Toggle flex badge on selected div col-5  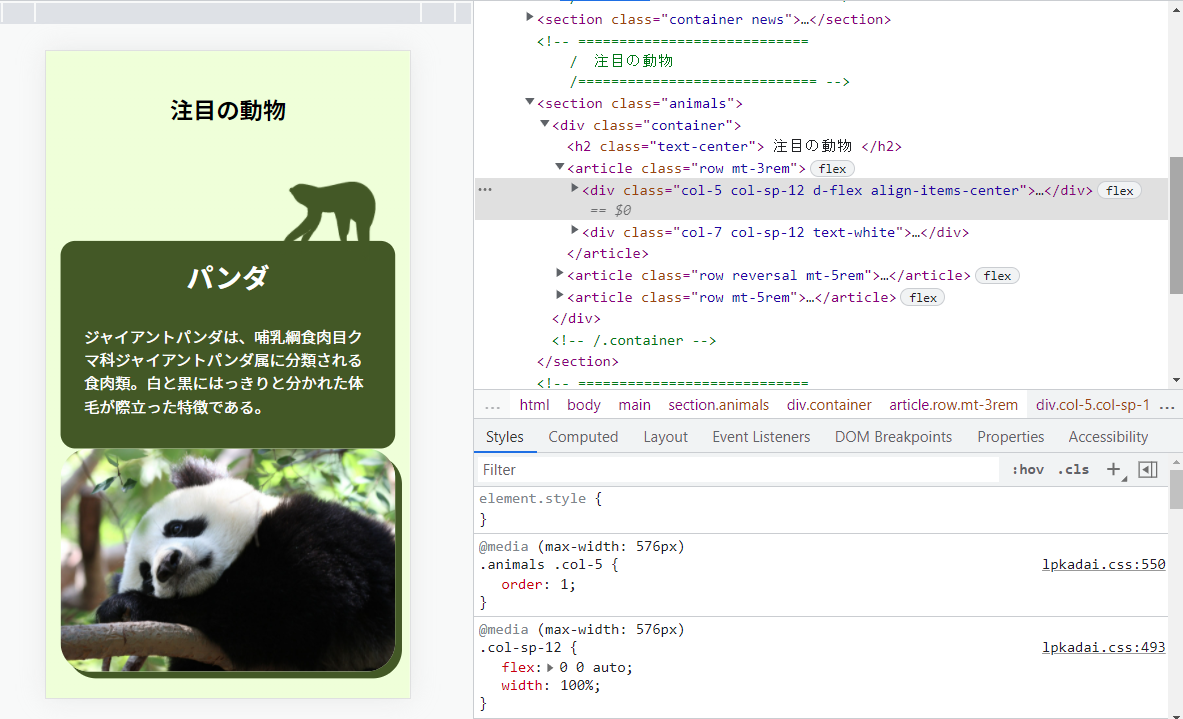tap(1120, 191)
